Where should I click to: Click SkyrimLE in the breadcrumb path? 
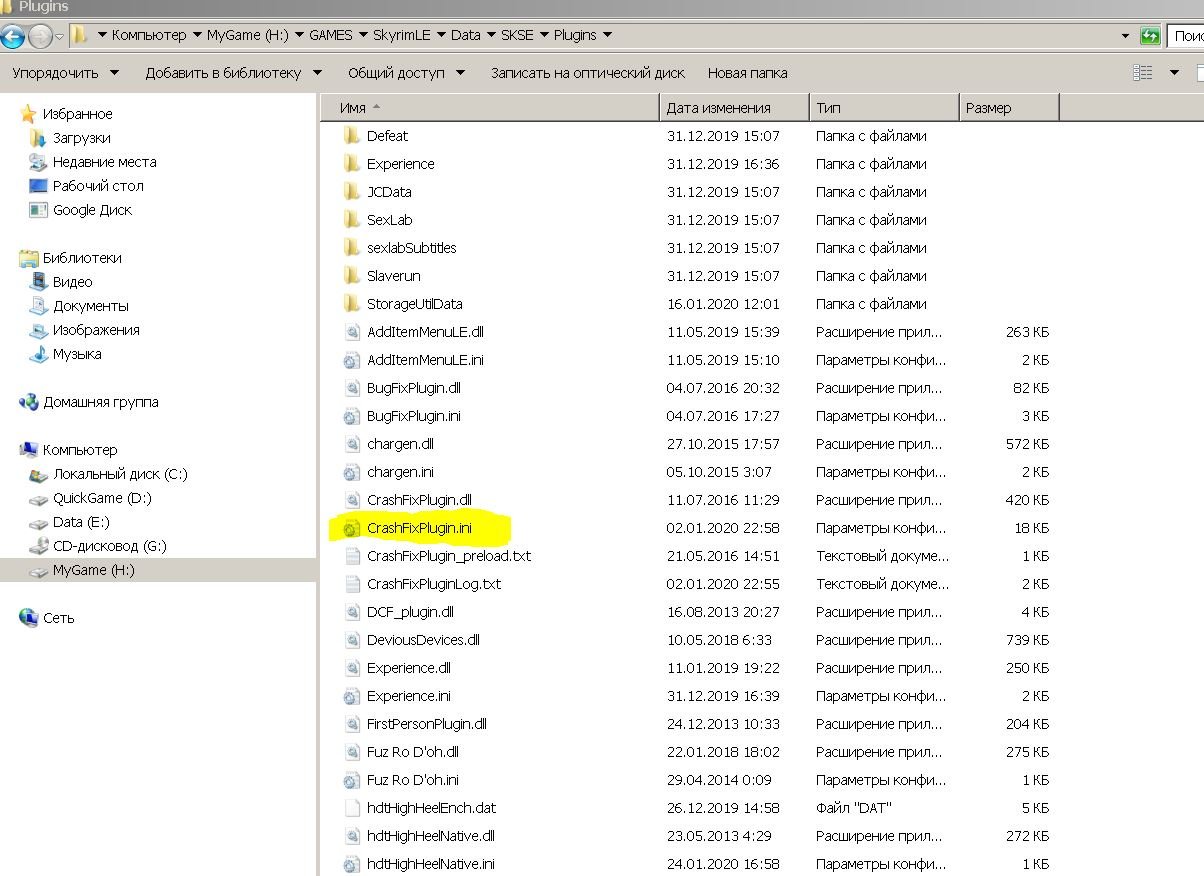[x=402, y=35]
